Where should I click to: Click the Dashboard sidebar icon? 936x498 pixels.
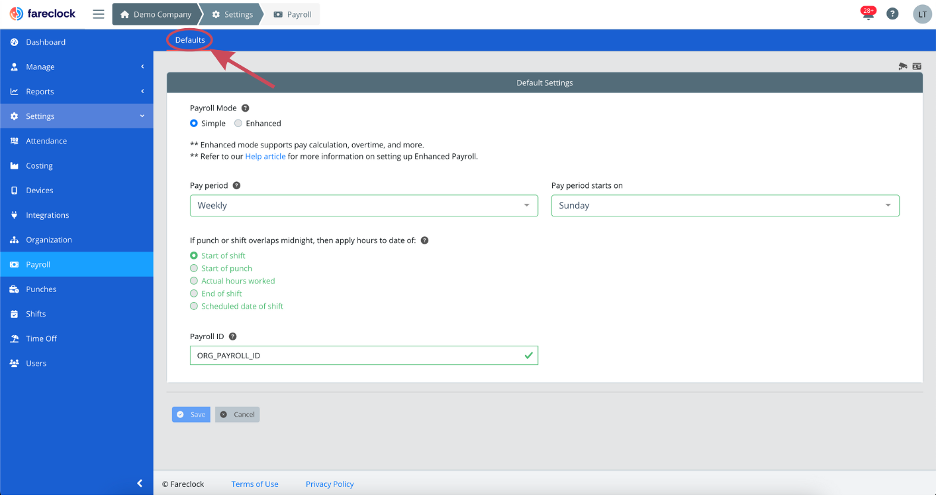click(14, 42)
